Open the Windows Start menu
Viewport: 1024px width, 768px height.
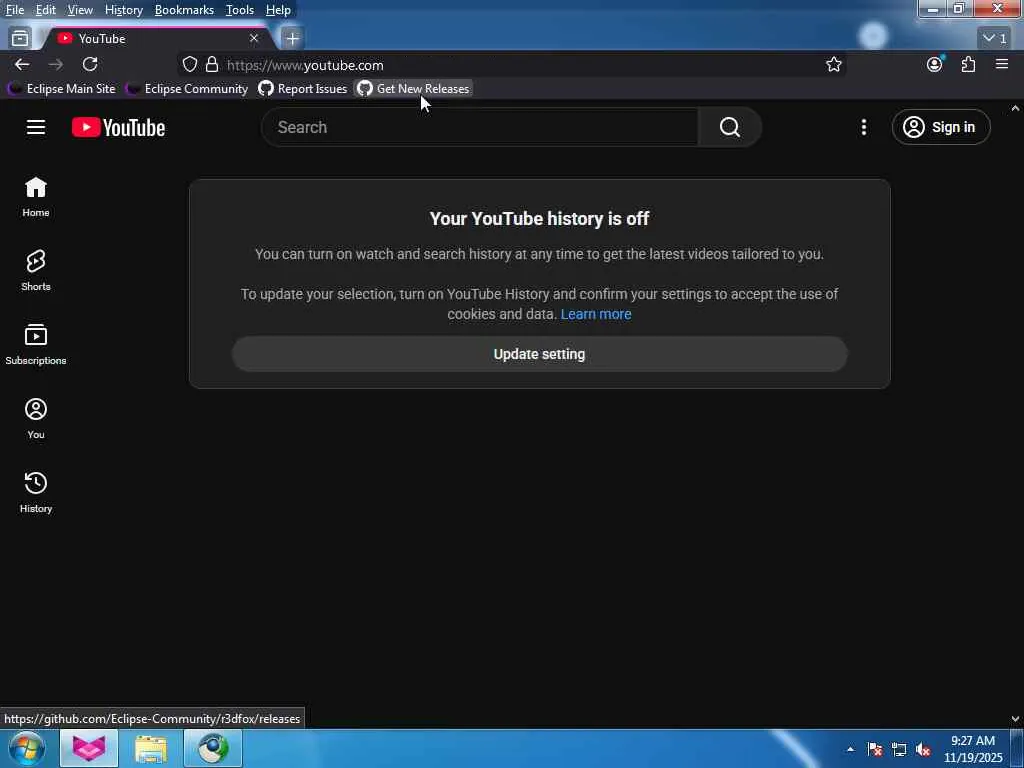click(27, 748)
